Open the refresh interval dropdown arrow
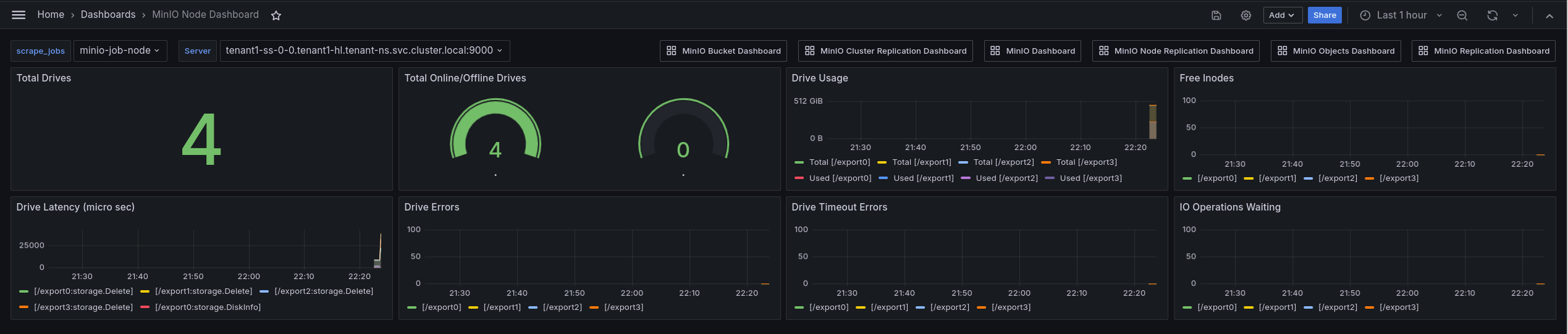The image size is (1568, 334). click(1515, 15)
